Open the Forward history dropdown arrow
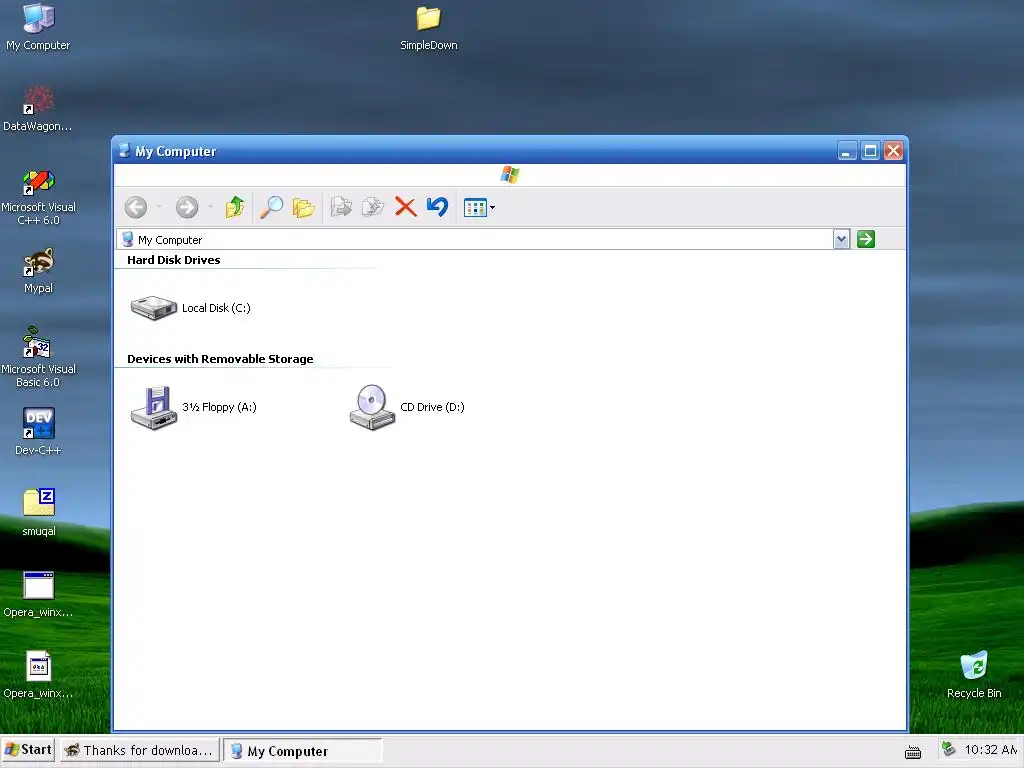This screenshot has width=1024, height=768. coord(210,208)
